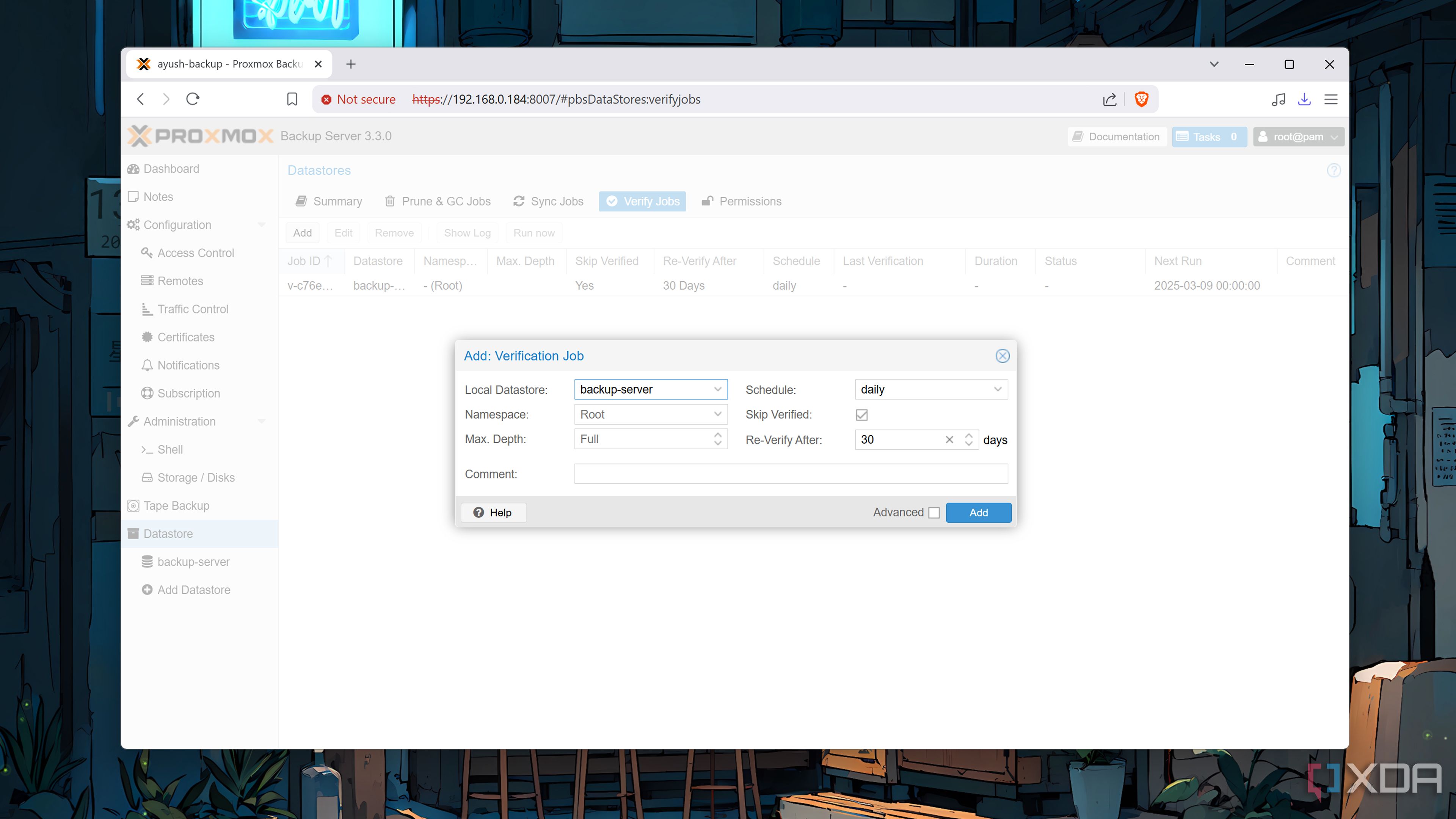The height and width of the screenshot is (819, 1456).
Task: Open the browser hamburger menu icon
Action: tap(1330, 99)
